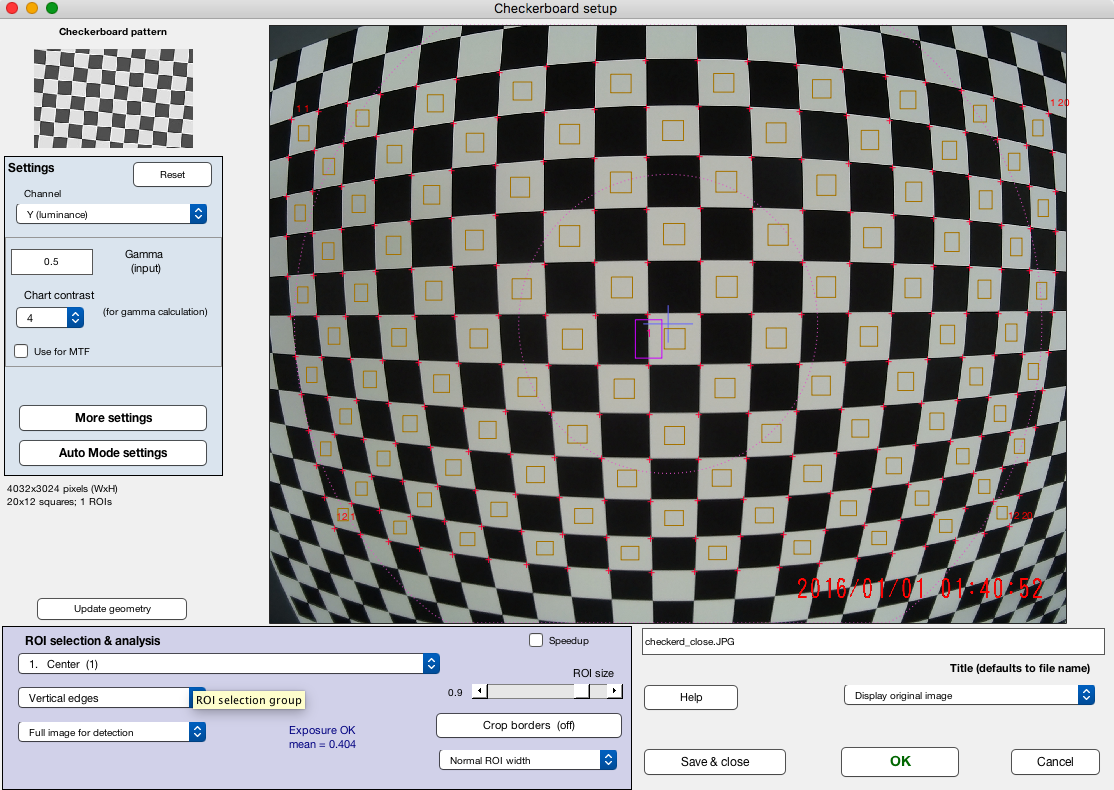Viewport: 1114px width, 790px height.
Task: Click the magenta center ROI rectangle
Action: pyautogui.click(x=649, y=339)
